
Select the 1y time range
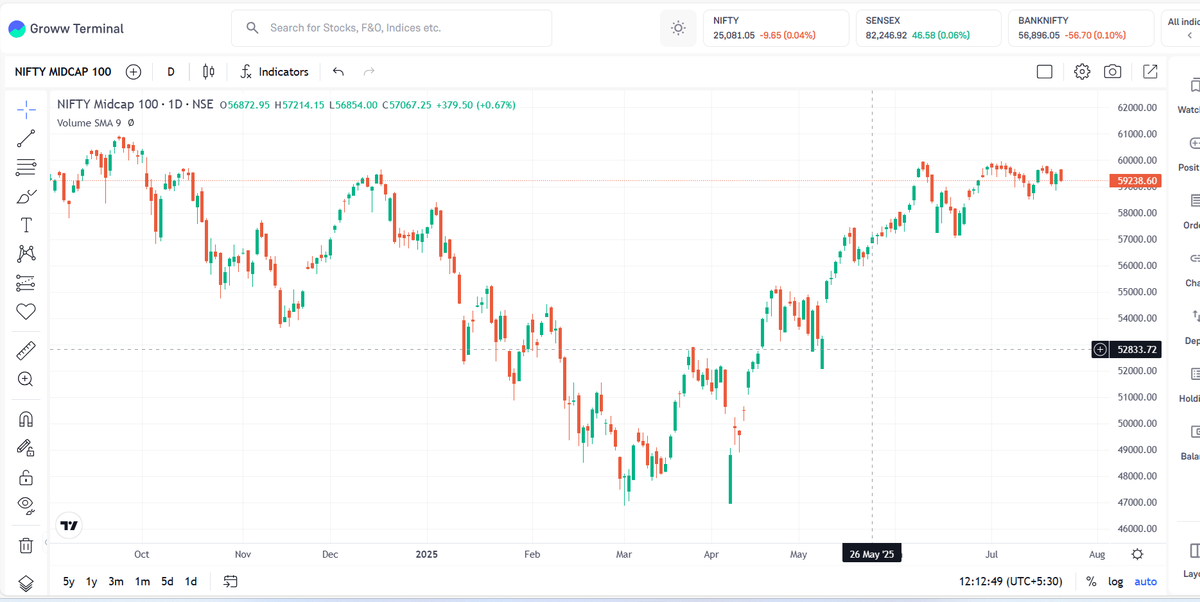[x=92, y=581]
